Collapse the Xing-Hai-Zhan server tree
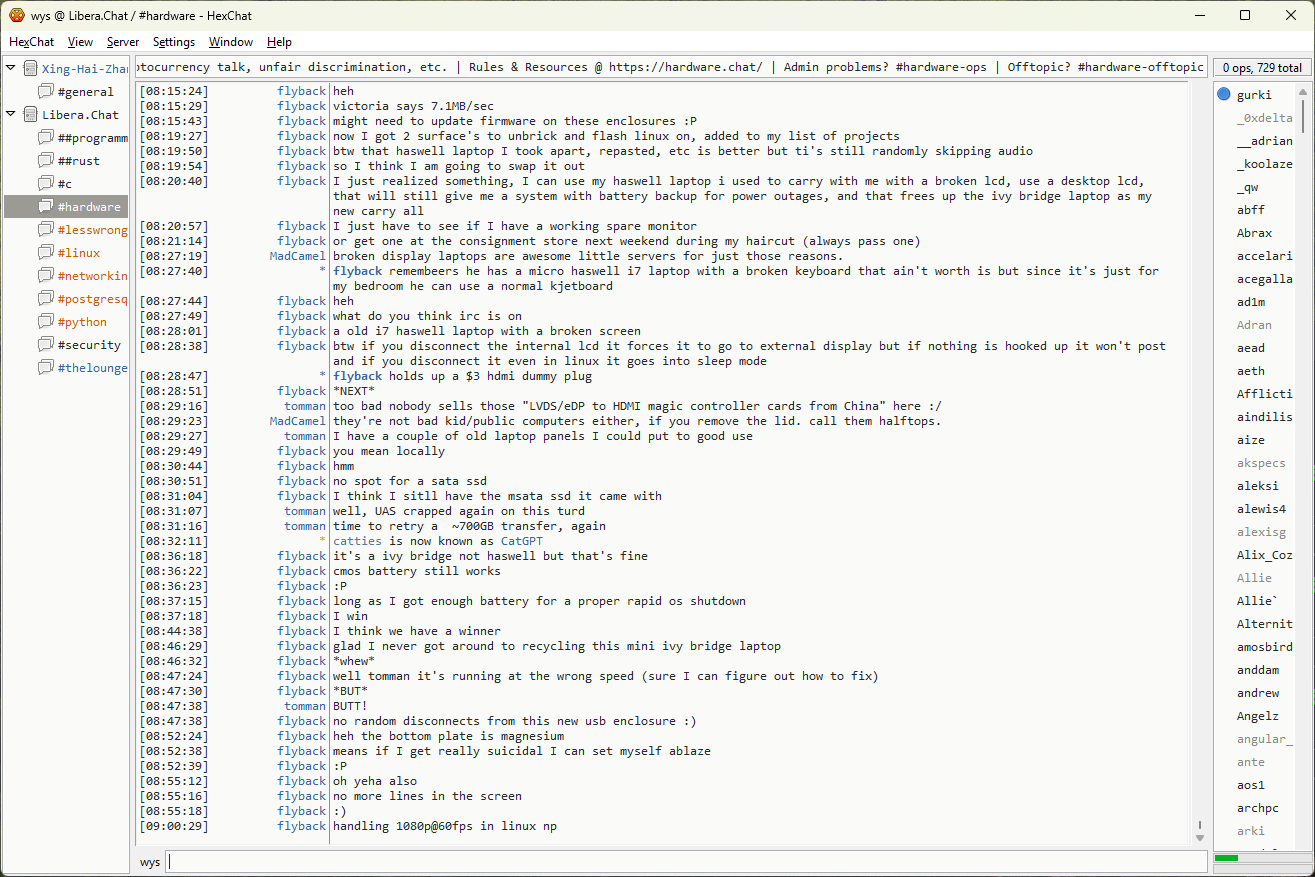Image resolution: width=1315 pixels, height=877 pixels. tap(12, 68)
